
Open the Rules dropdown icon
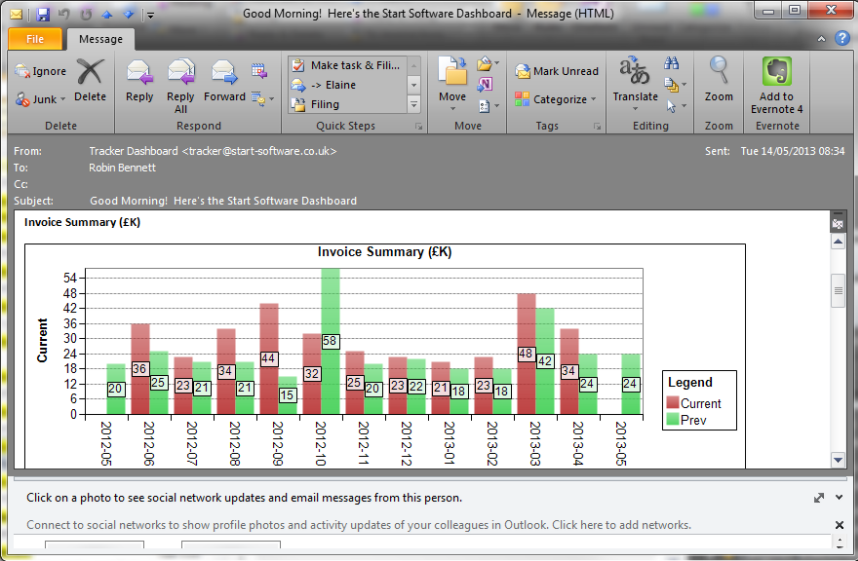coord(488,64)
